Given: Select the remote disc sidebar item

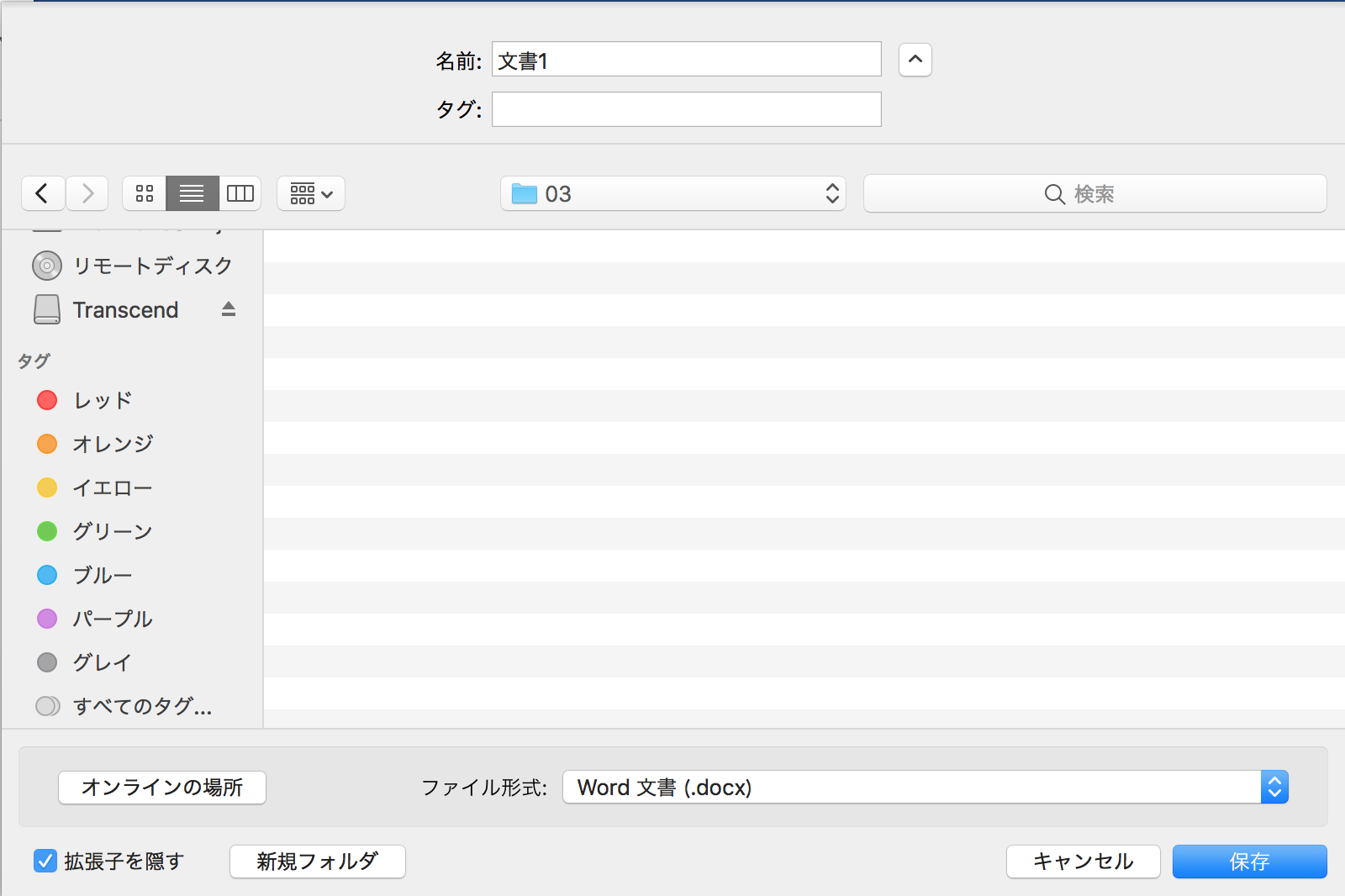Looking at the screenshot, I should pos(151,266).
